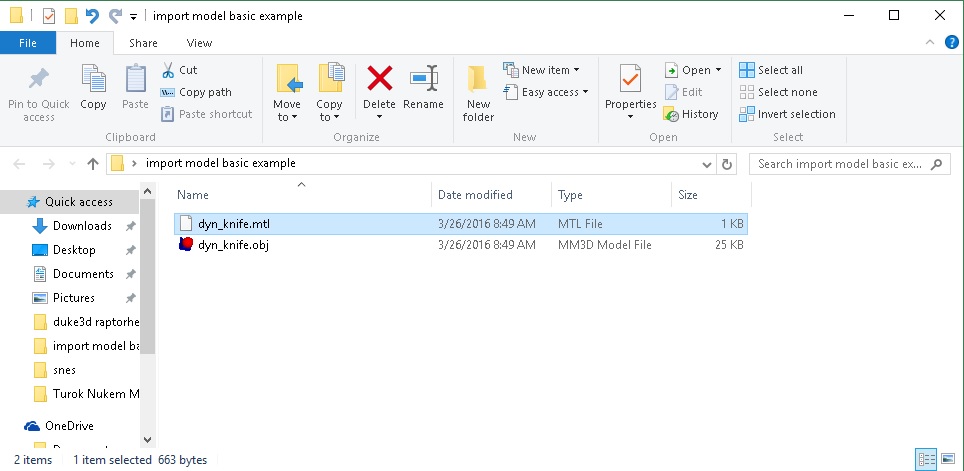The image size is (964, 471).
Task: Create a New folder from ribbon
Action: pos(478,91)
